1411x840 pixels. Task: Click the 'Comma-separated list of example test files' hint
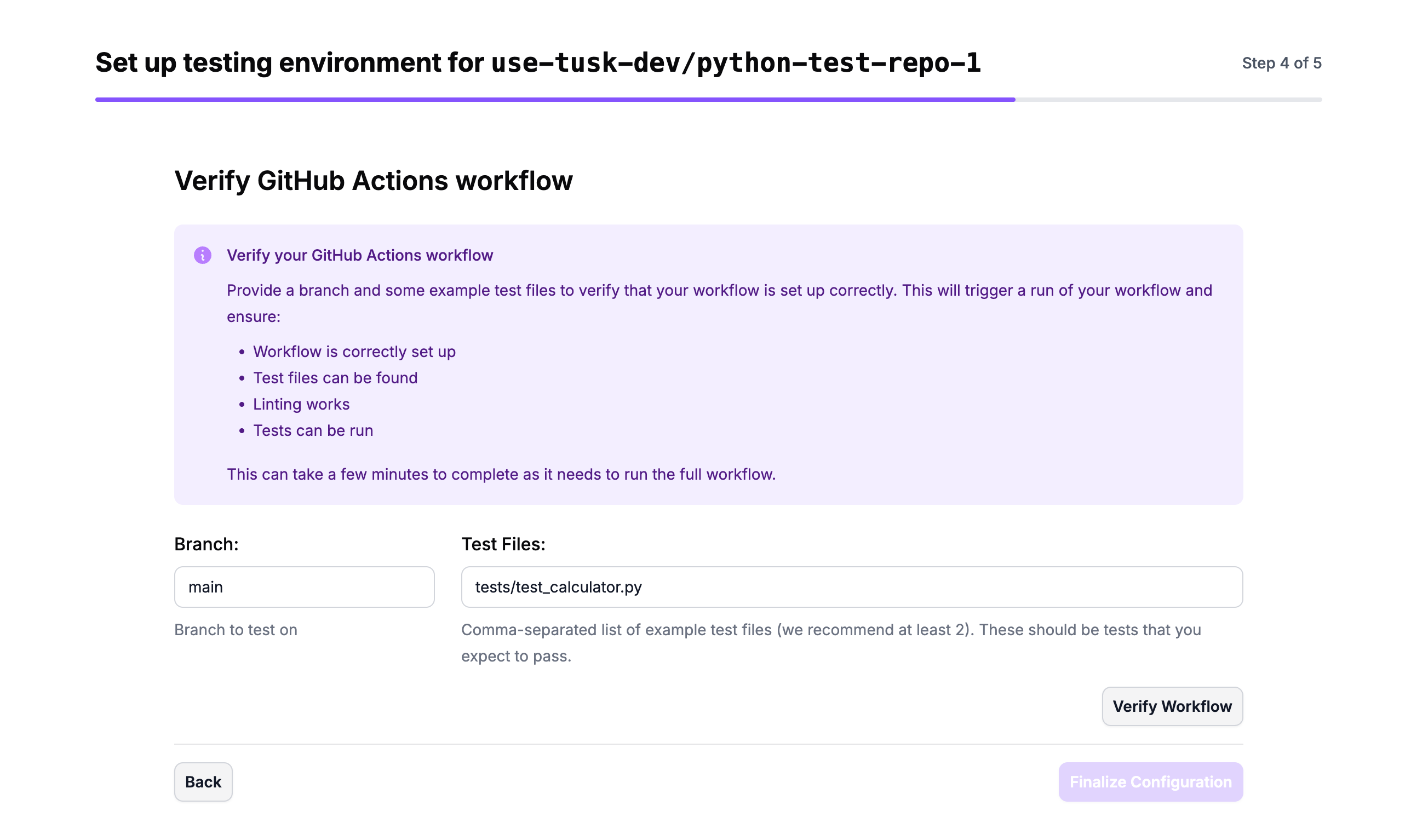(831, 643)
